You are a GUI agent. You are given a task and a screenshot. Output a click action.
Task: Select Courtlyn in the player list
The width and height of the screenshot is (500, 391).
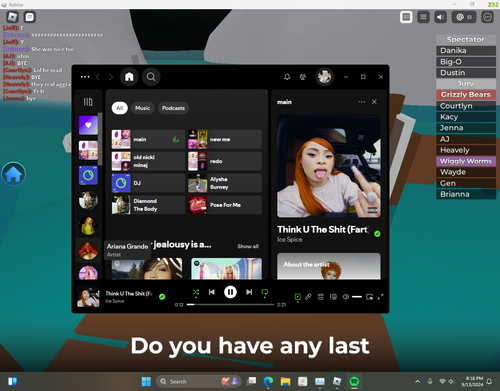coord(466,106)
